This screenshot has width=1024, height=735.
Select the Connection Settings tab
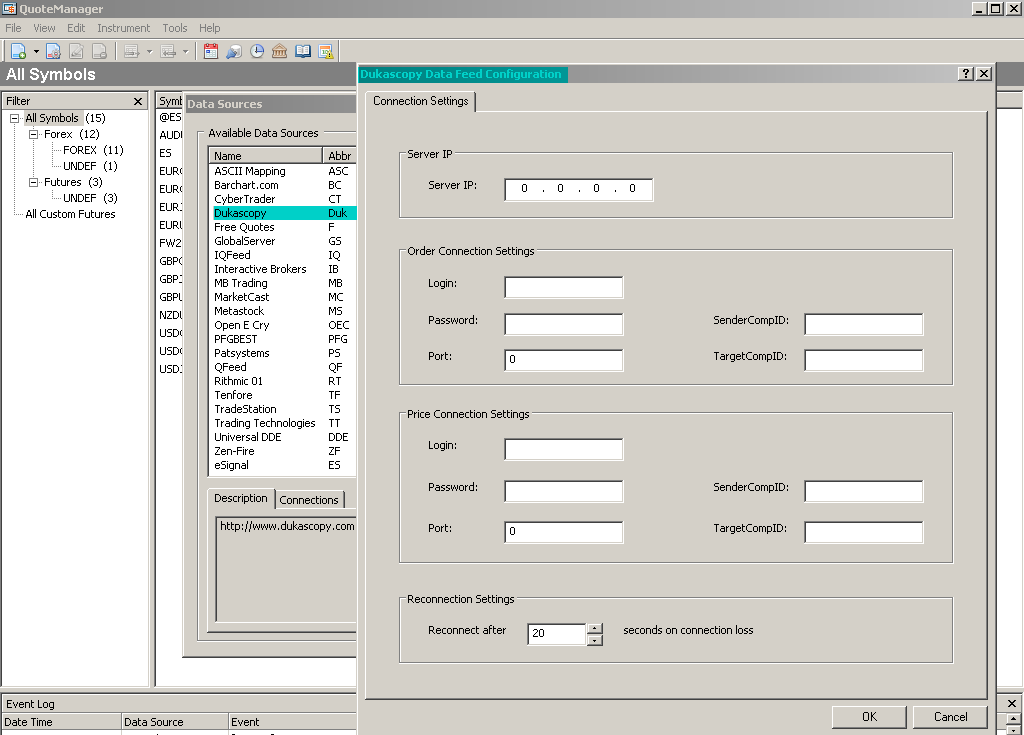click(421, 101)
